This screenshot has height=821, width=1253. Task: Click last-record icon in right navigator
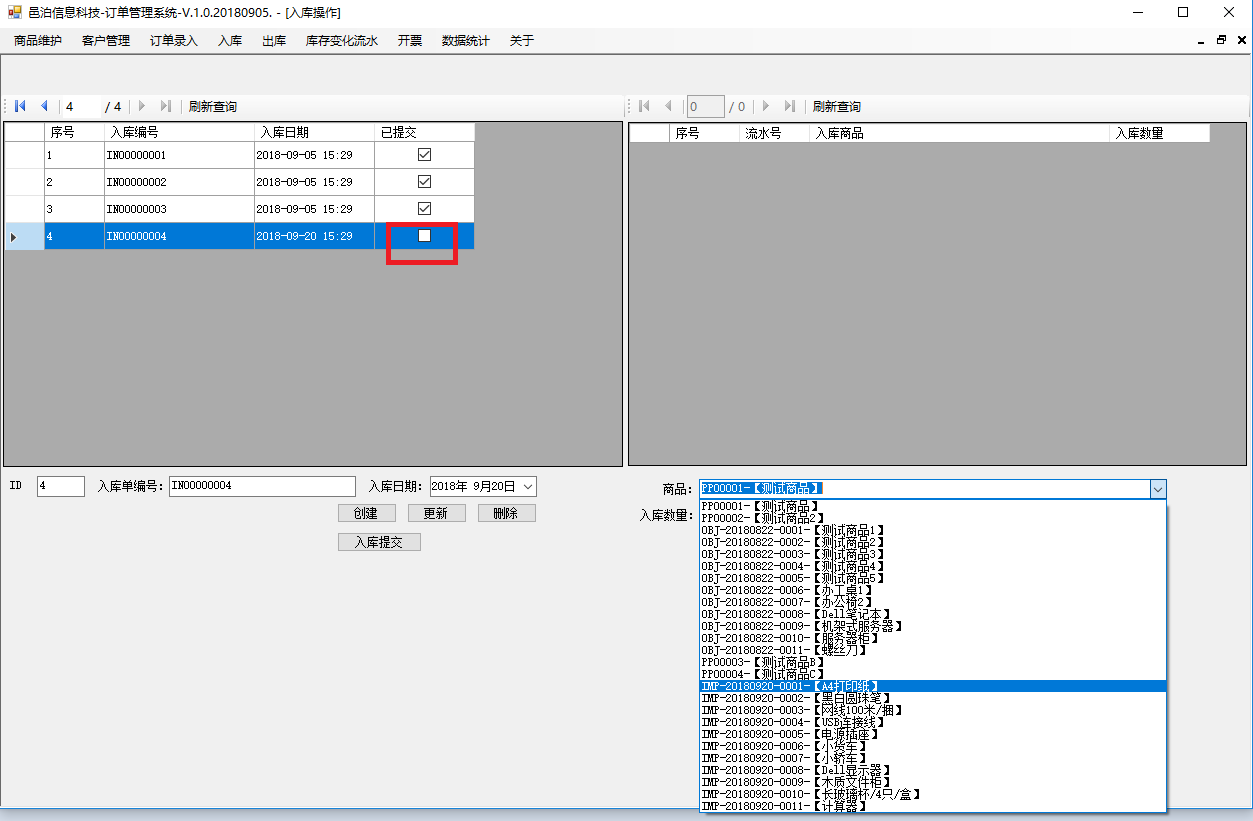790,106
